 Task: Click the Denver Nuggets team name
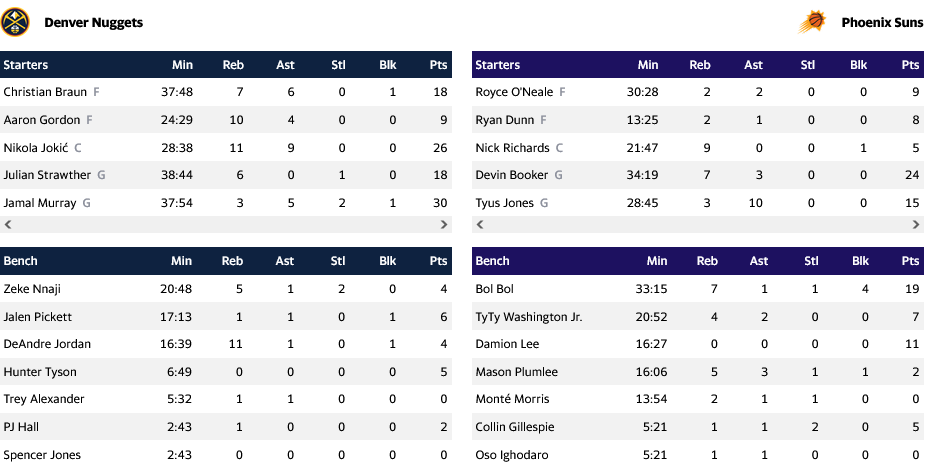93,22
